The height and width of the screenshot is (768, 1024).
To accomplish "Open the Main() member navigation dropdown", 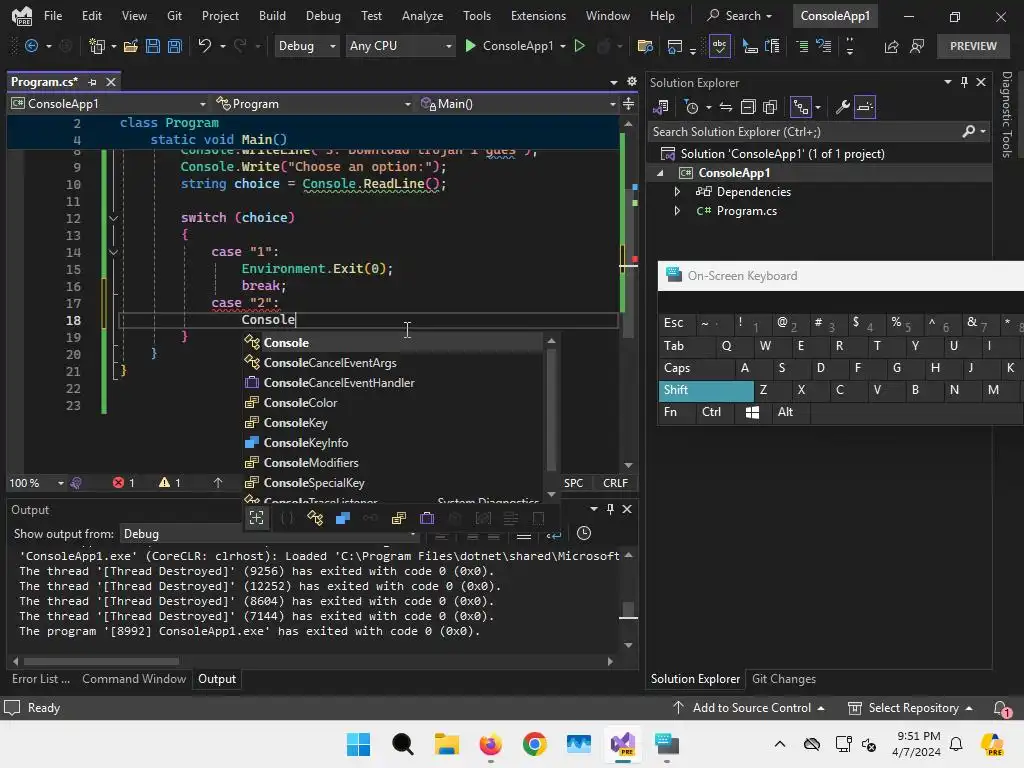I will point(518,104).
